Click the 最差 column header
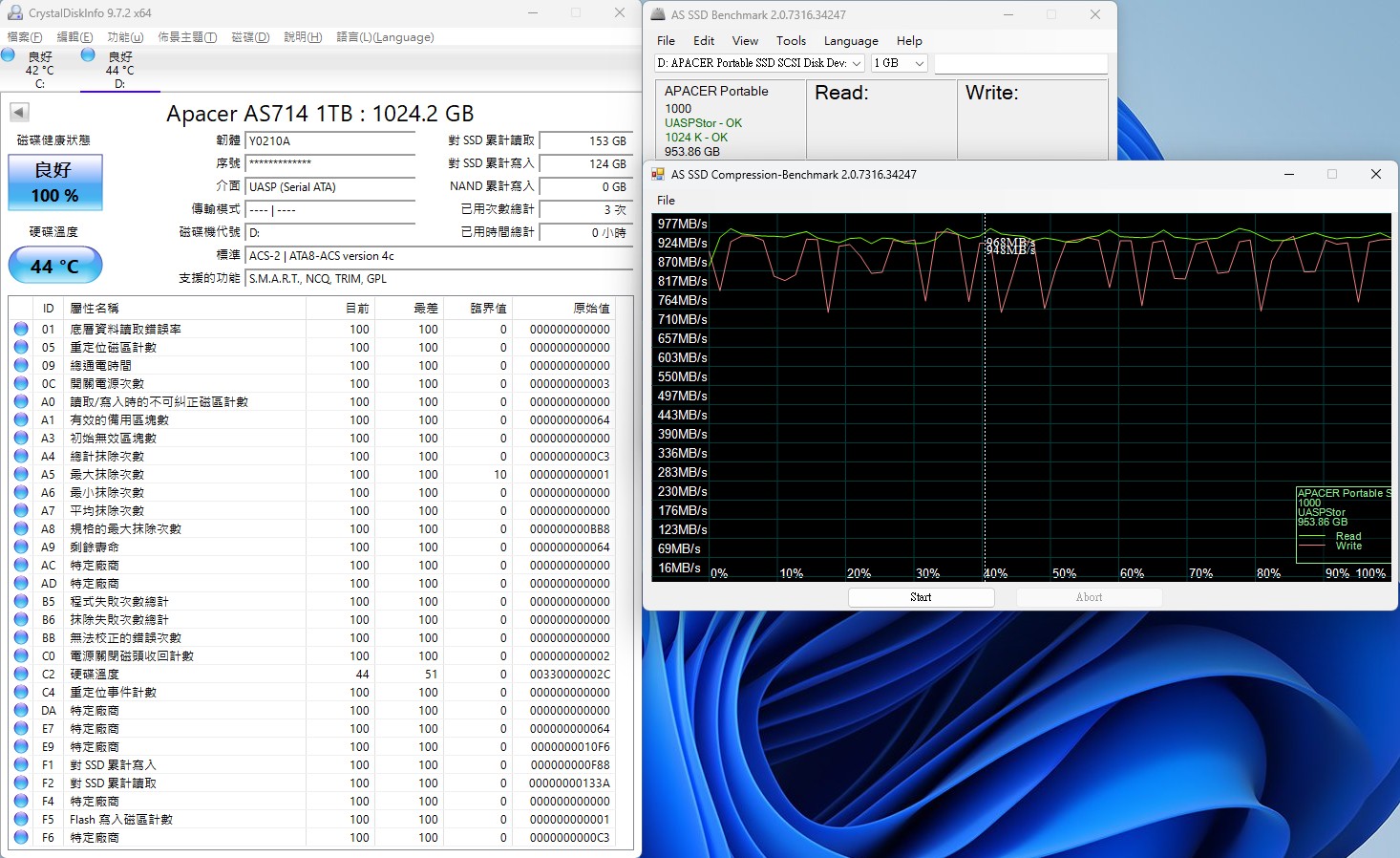The width and height of the screenshot is (1400, 858). tap(409, 308)
